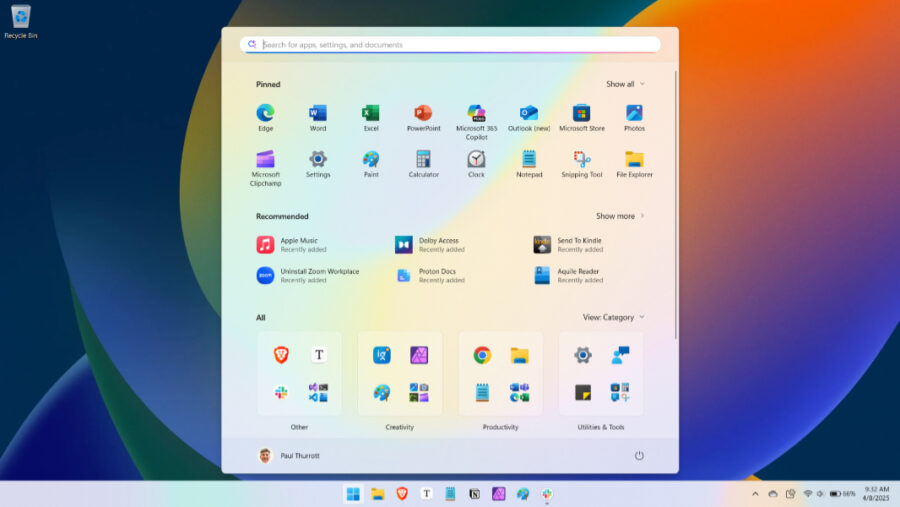
Task: Open Typora in the Other category
Action: (x=319, y=355)
